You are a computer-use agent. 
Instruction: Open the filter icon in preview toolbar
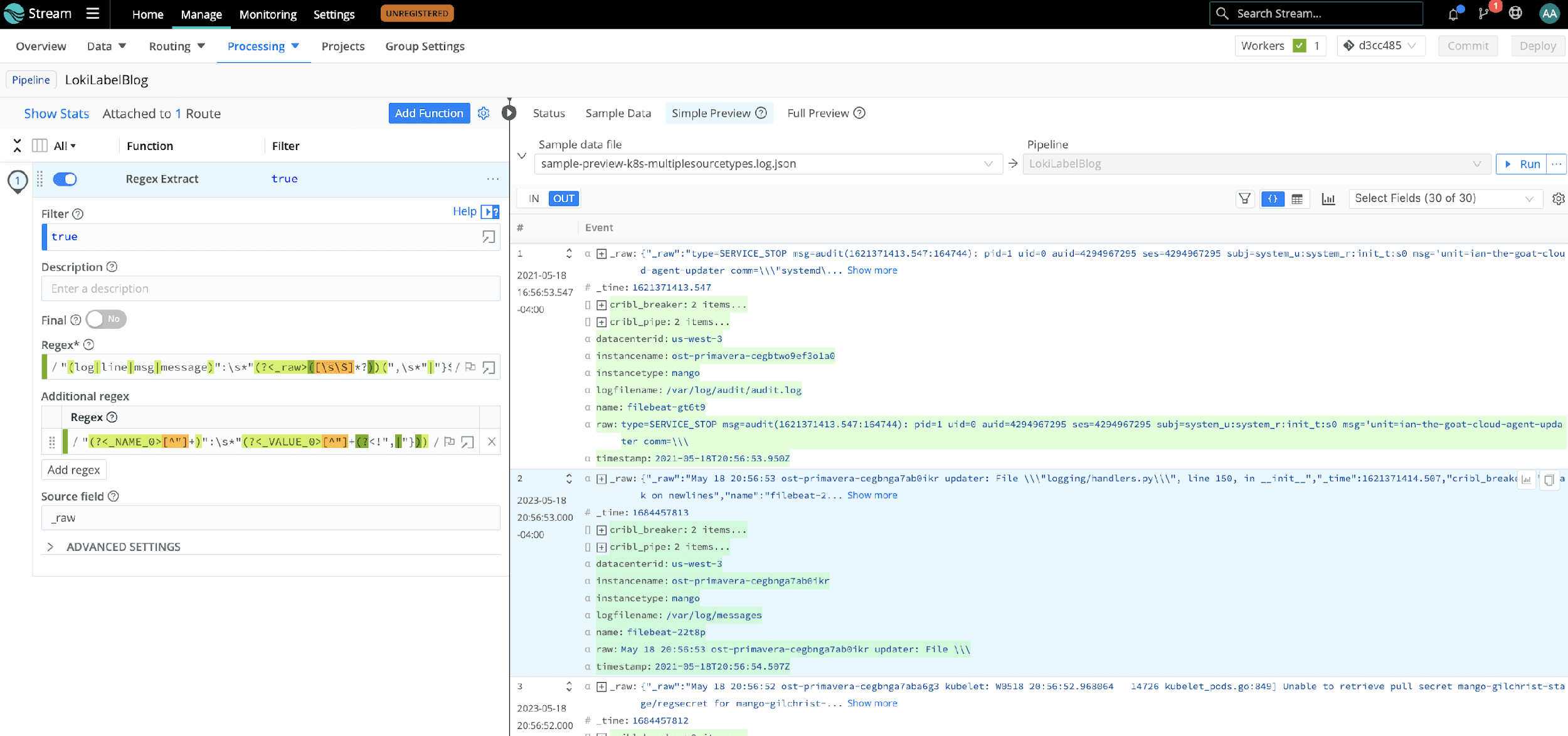1244,198
